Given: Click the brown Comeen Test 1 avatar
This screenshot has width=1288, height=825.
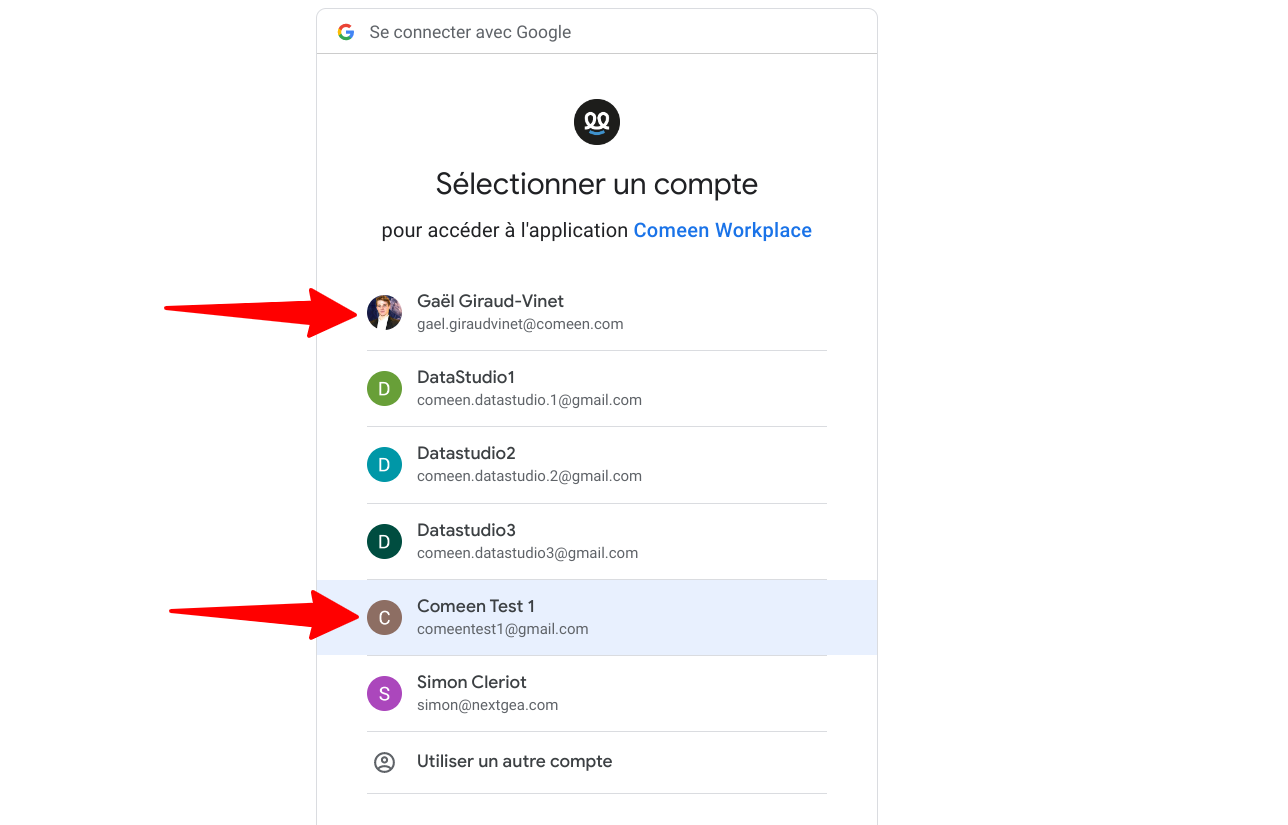Looking at the screenshot, I should pyautogui.click(x=384, y=617).
